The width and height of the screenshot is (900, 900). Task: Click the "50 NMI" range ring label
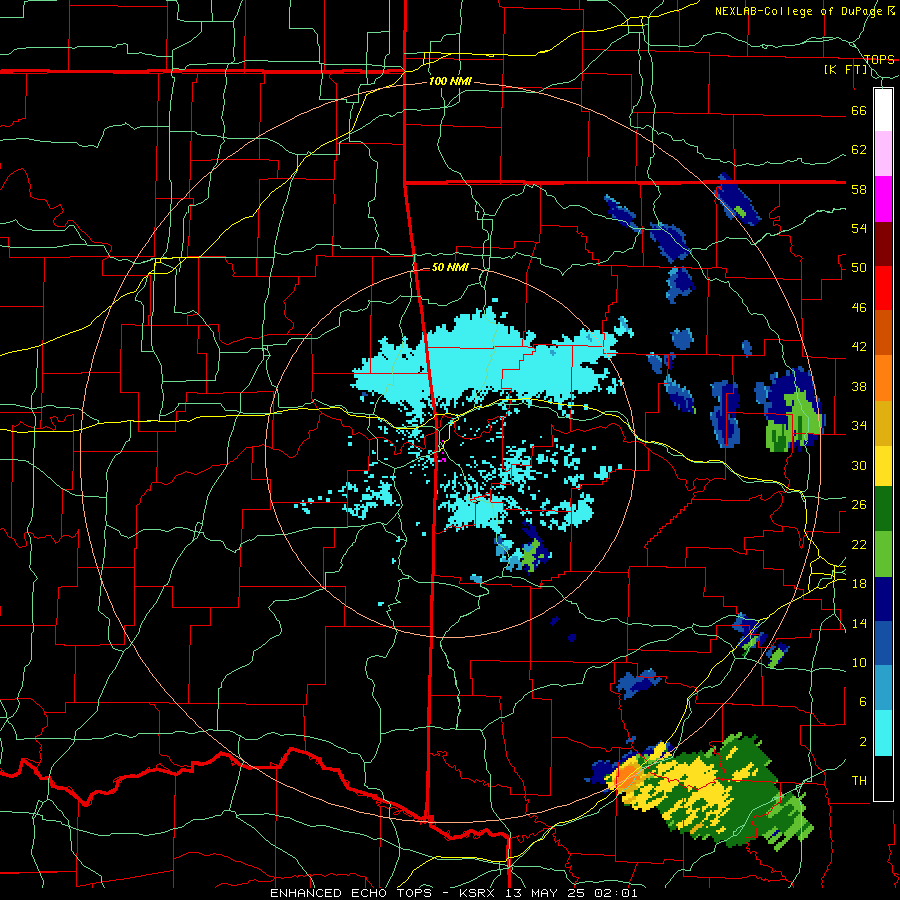pos(450,267)
